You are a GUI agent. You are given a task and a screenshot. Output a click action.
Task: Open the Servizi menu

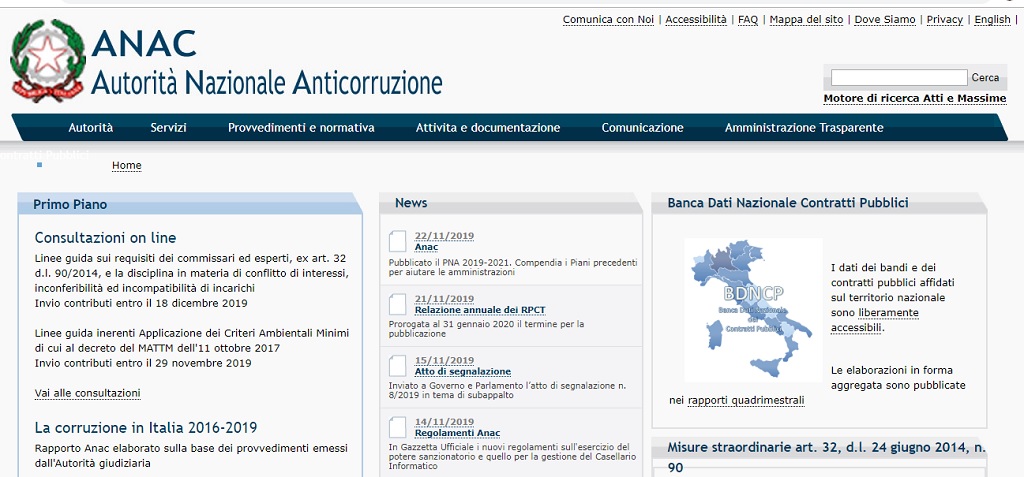pyautogui.click(x=168, y=128)
